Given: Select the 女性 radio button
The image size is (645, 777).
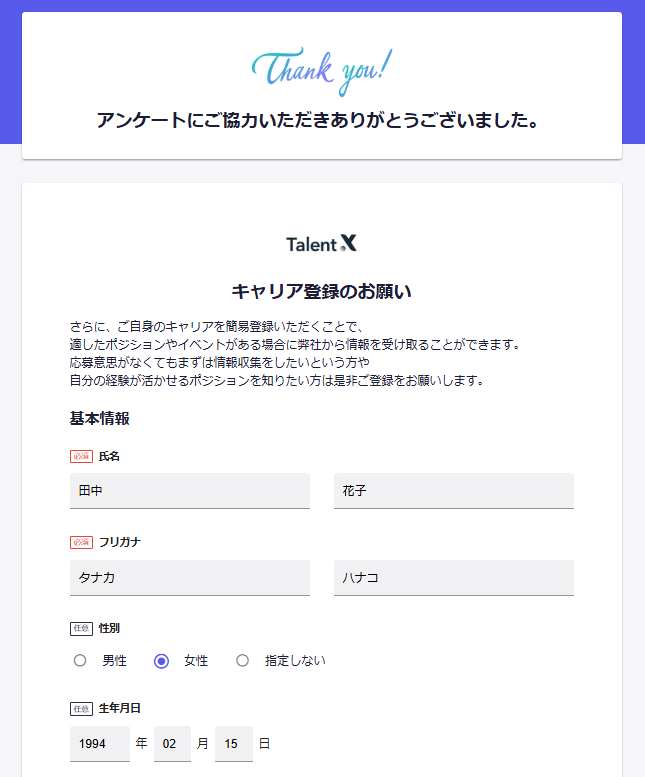Looking at the screenshot, I should tap(161, 661).
